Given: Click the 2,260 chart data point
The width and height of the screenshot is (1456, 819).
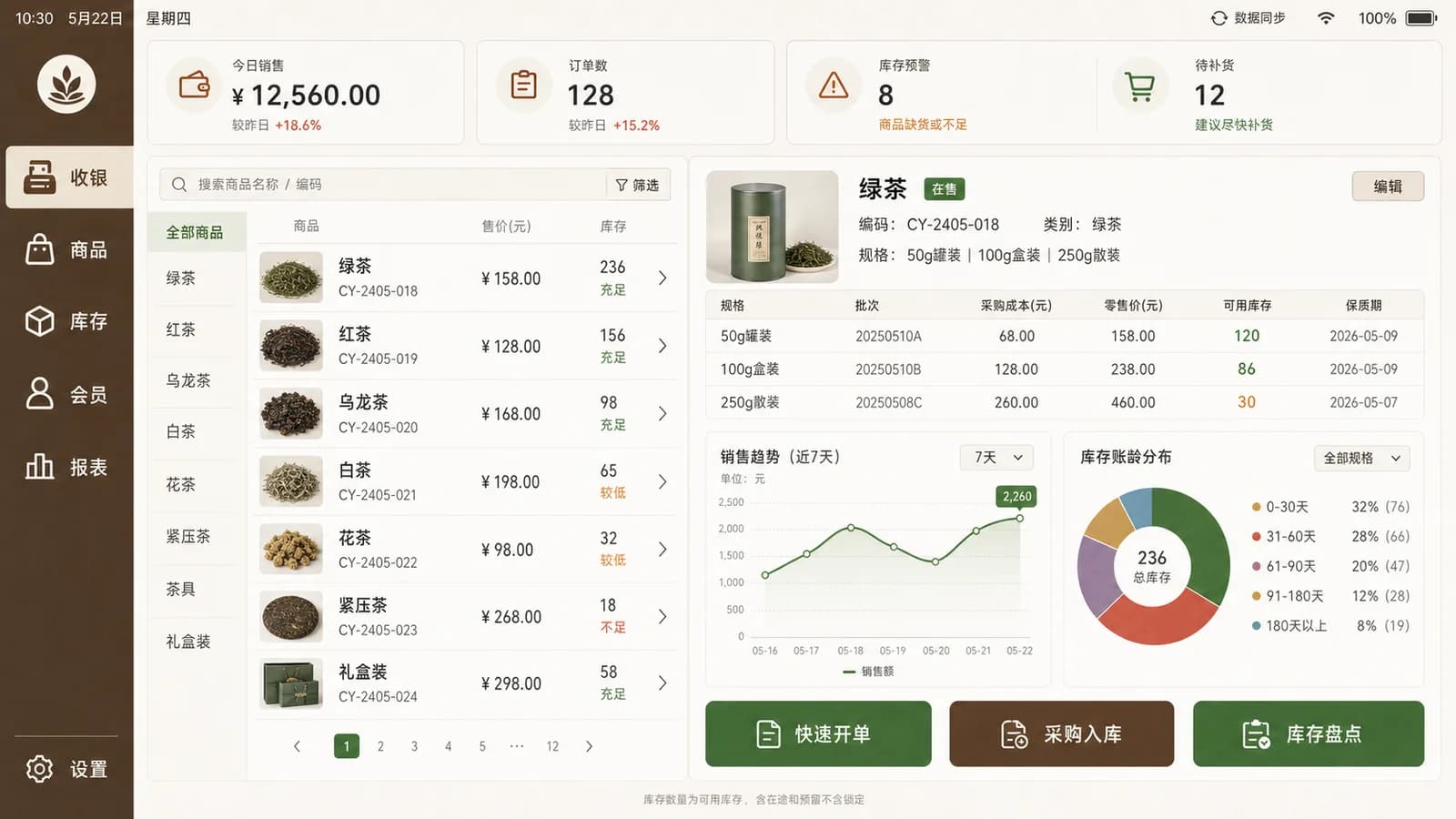Looking at the screenshot, I should point(1019,518).
